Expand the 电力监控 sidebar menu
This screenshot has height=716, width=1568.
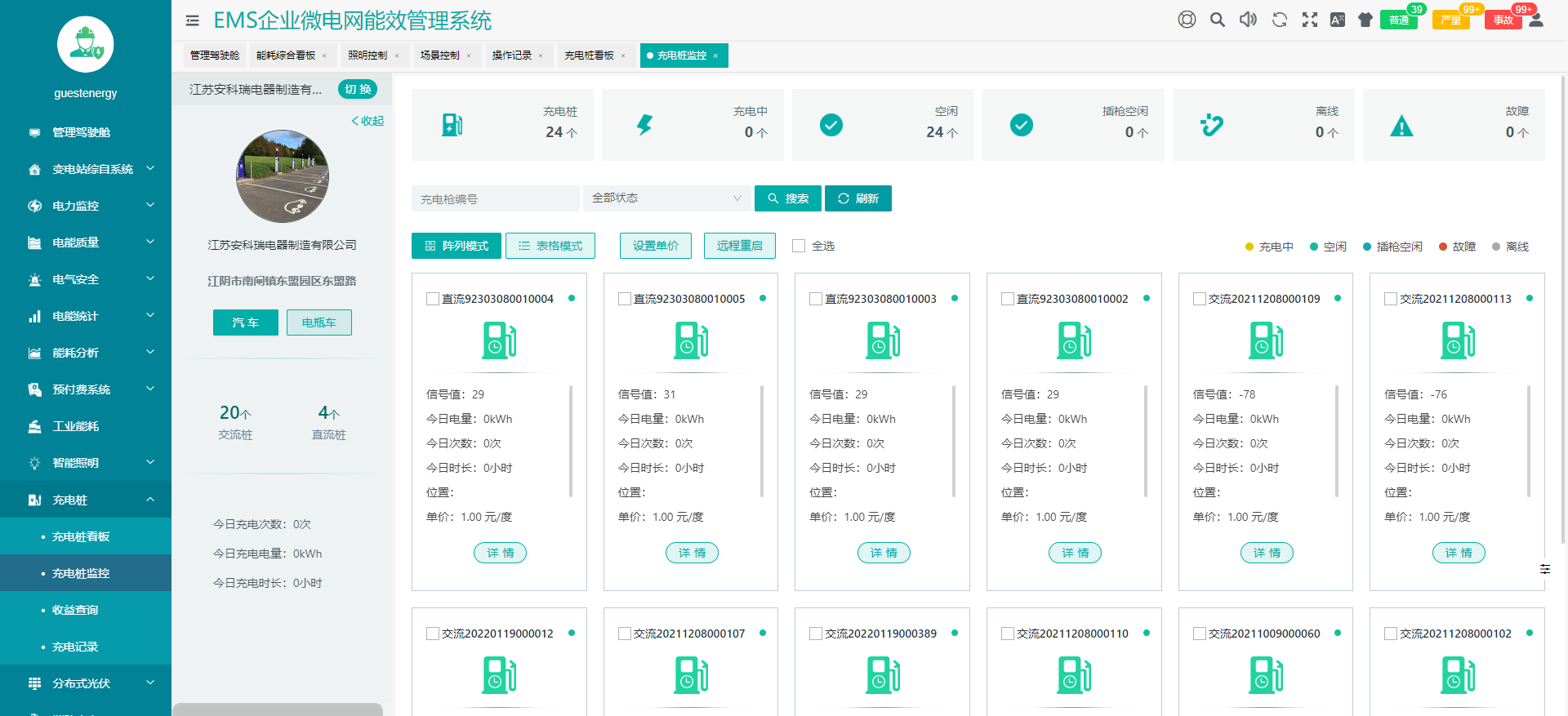pos(86,206)
